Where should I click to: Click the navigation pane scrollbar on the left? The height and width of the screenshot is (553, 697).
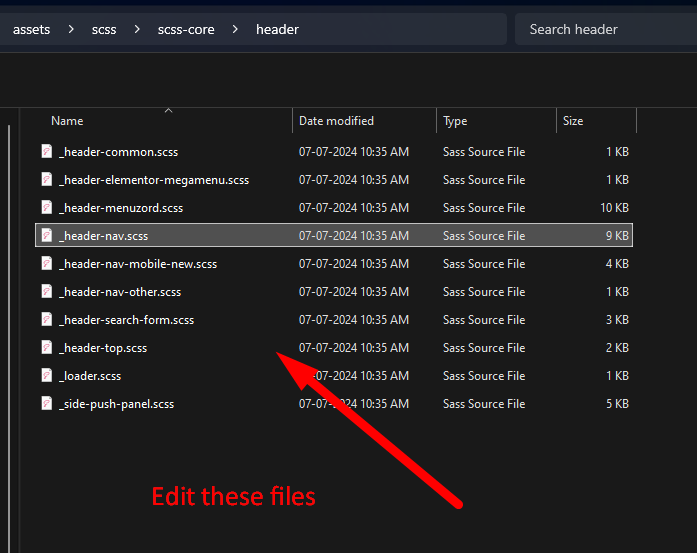(9, 338)
